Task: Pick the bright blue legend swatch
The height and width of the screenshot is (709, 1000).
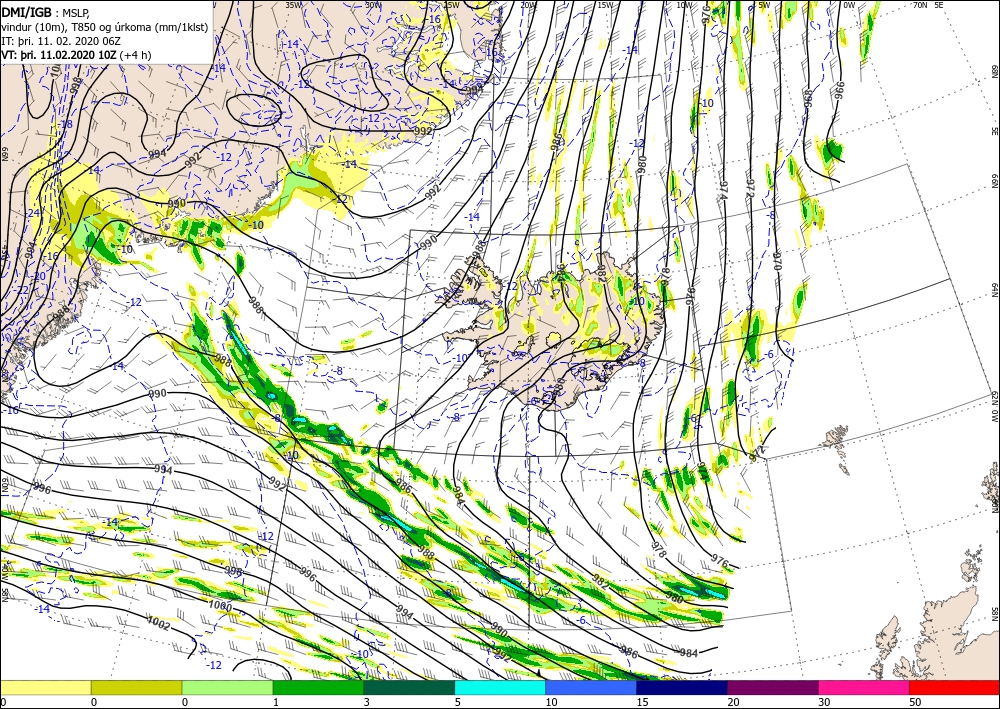Action: coord(591,687)
